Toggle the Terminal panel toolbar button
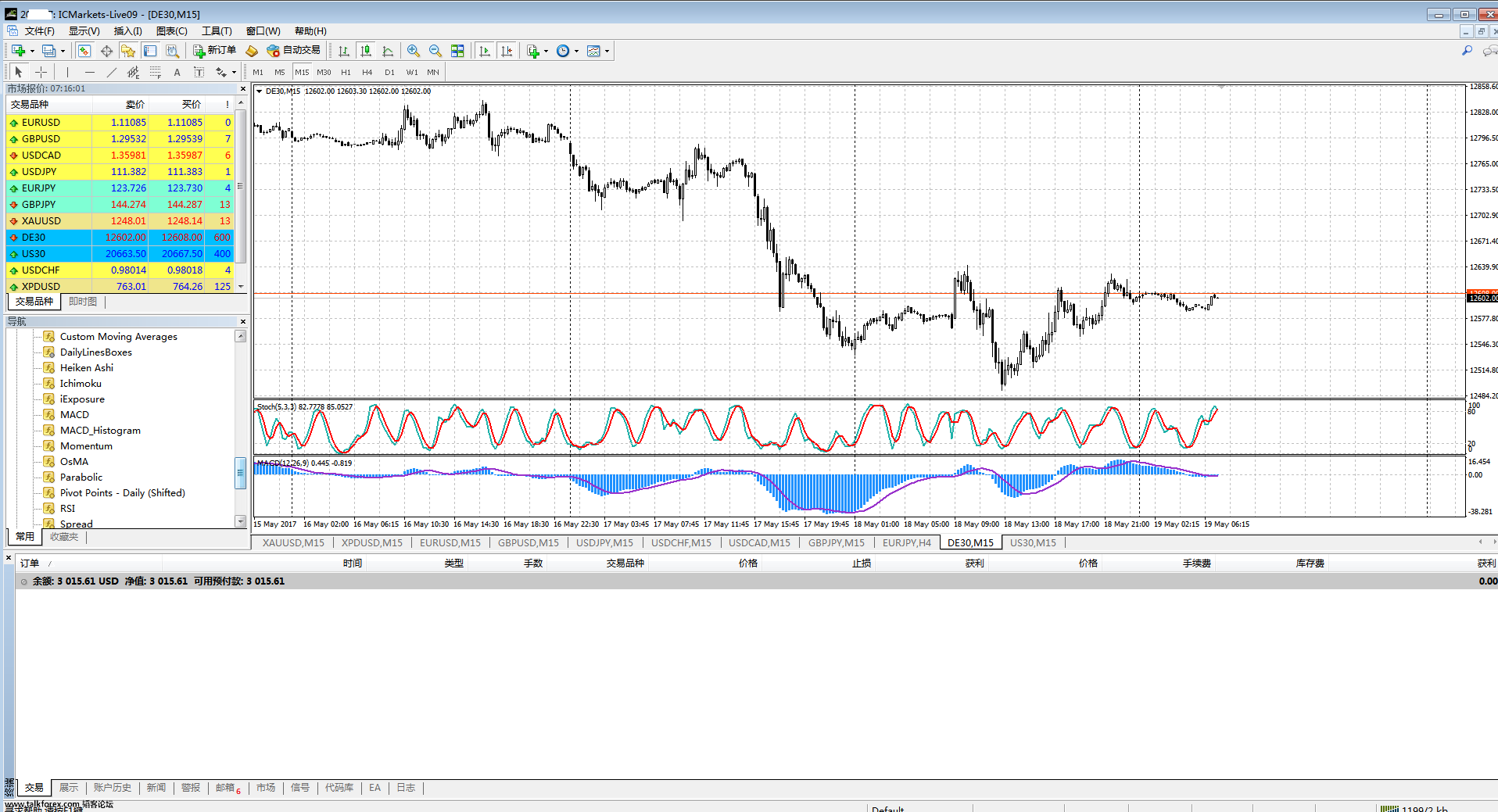Image resolution: width=1498 pixels, height=812 pixels. point(150,51)
